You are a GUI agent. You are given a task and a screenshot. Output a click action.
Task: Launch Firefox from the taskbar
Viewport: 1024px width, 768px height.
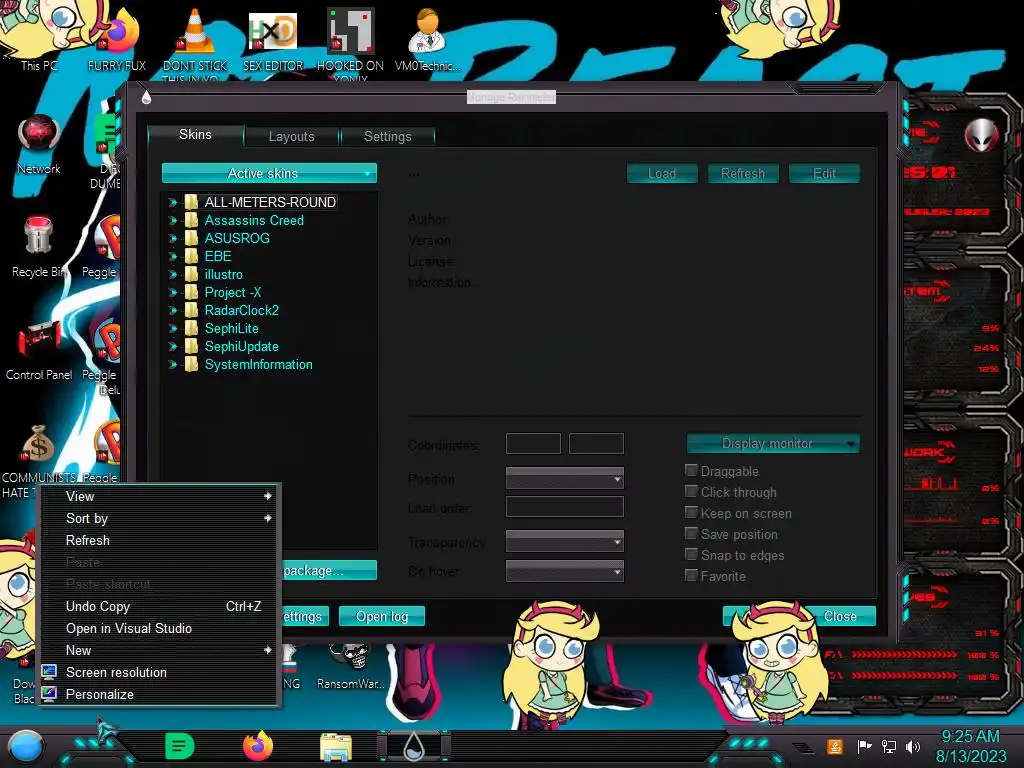point(258,746)
